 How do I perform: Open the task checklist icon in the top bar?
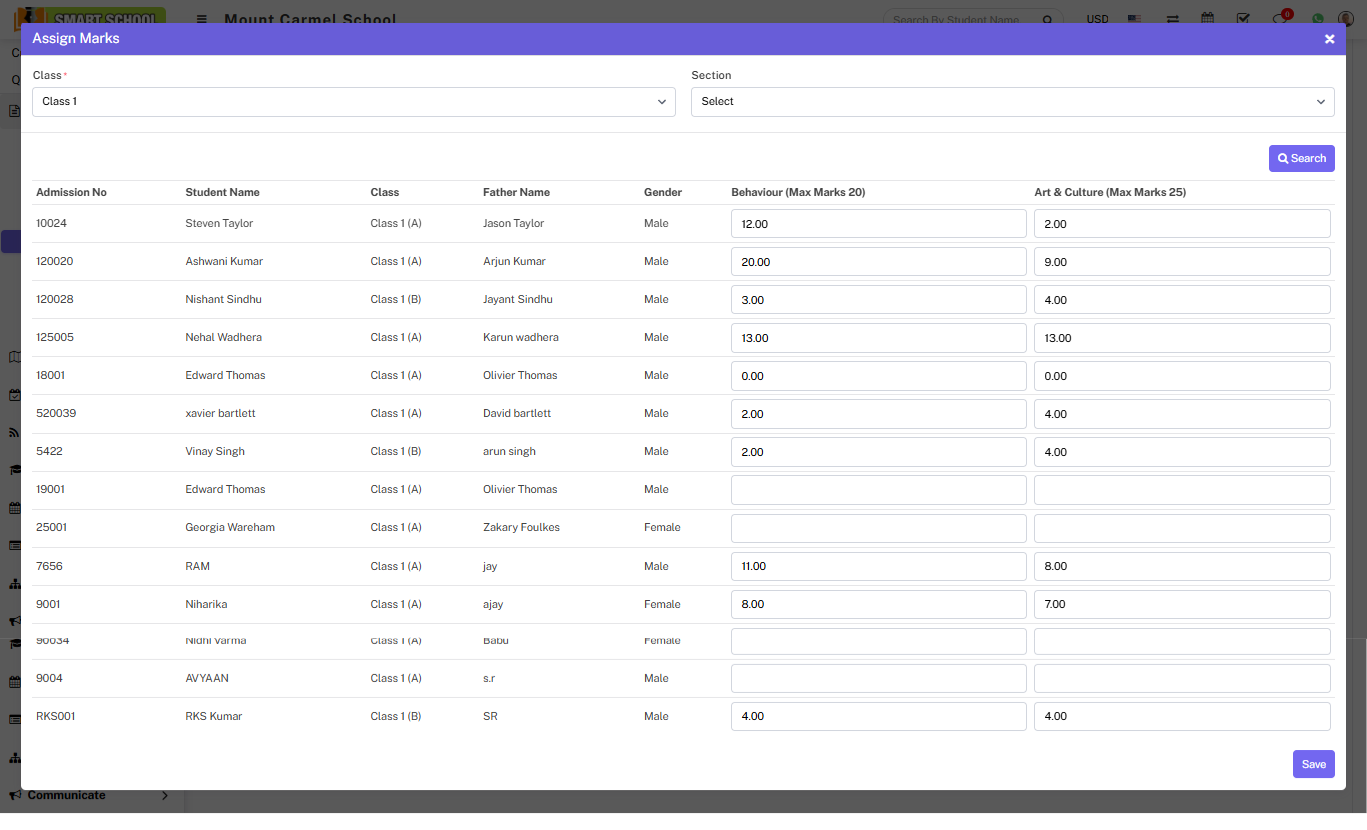click(1243, 18)
